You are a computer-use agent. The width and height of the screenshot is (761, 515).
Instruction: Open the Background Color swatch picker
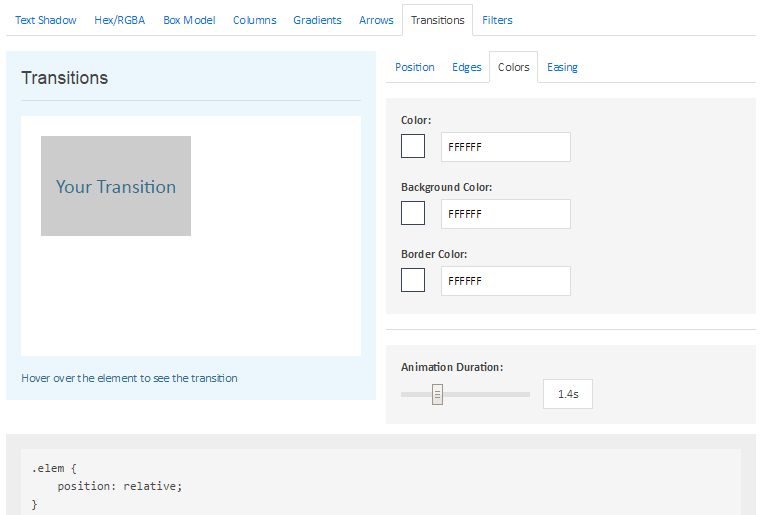tap(413, 213)
